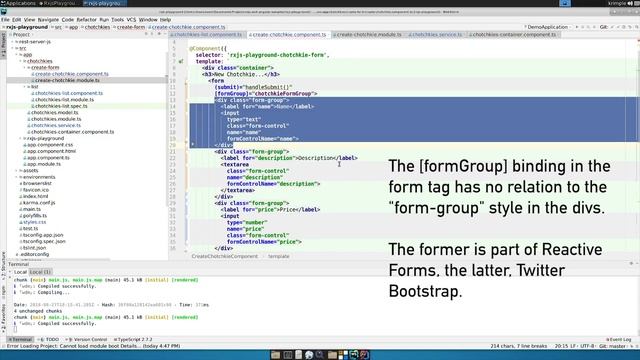Click Git: master branch in status bar
640x360 pixels.
click(x=612, y=346)
